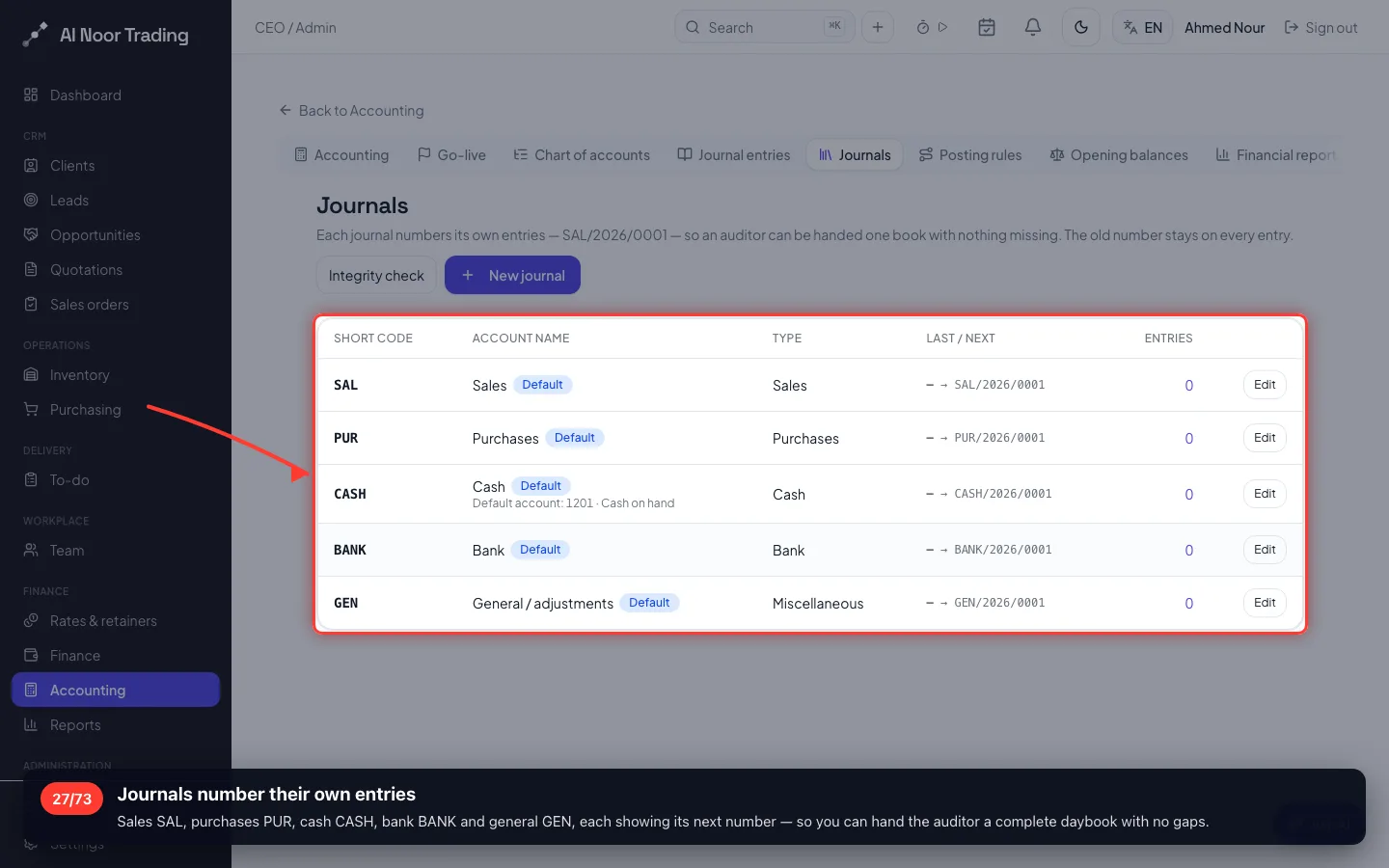1389x868 pixels.
Task: Edit the PUR journal
Action: click(1265, 438)
